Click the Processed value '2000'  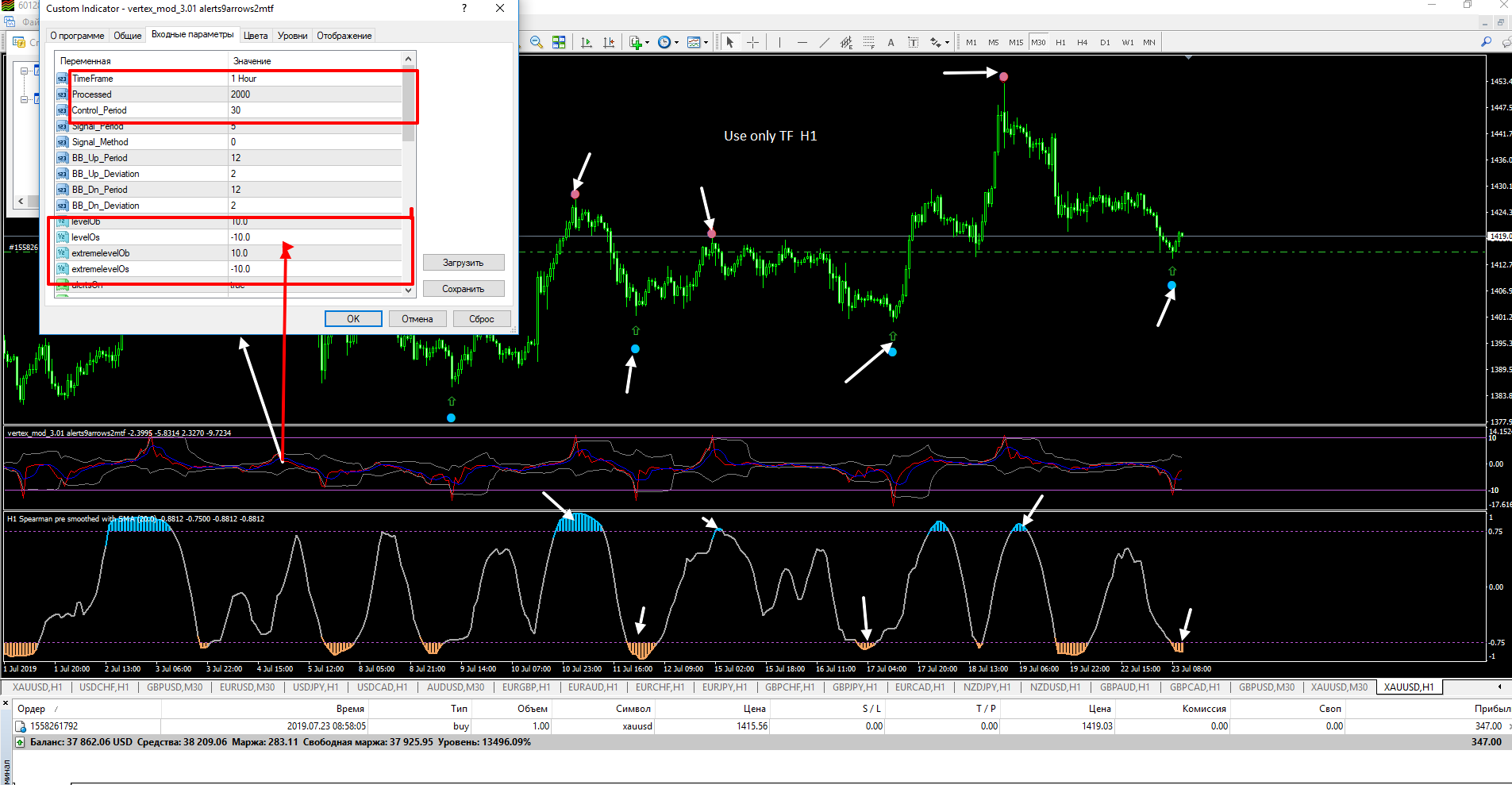point(240,94)
